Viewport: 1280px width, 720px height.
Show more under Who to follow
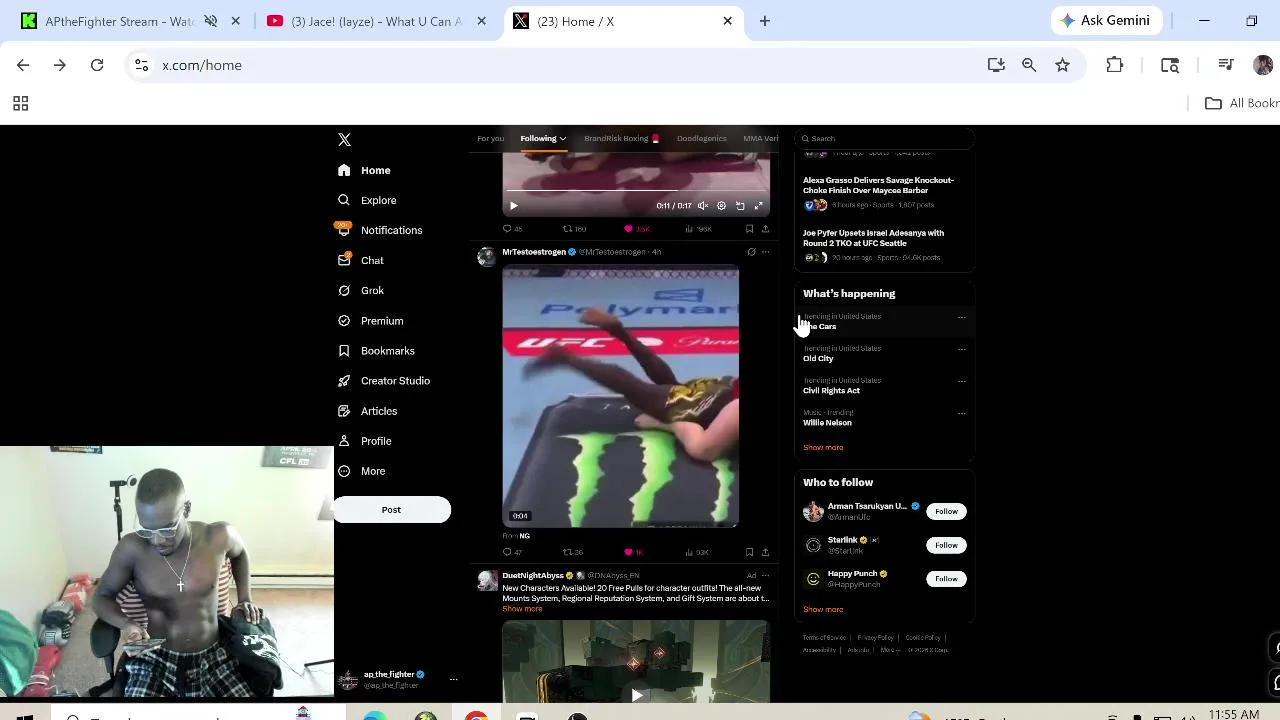pos(823,610)
